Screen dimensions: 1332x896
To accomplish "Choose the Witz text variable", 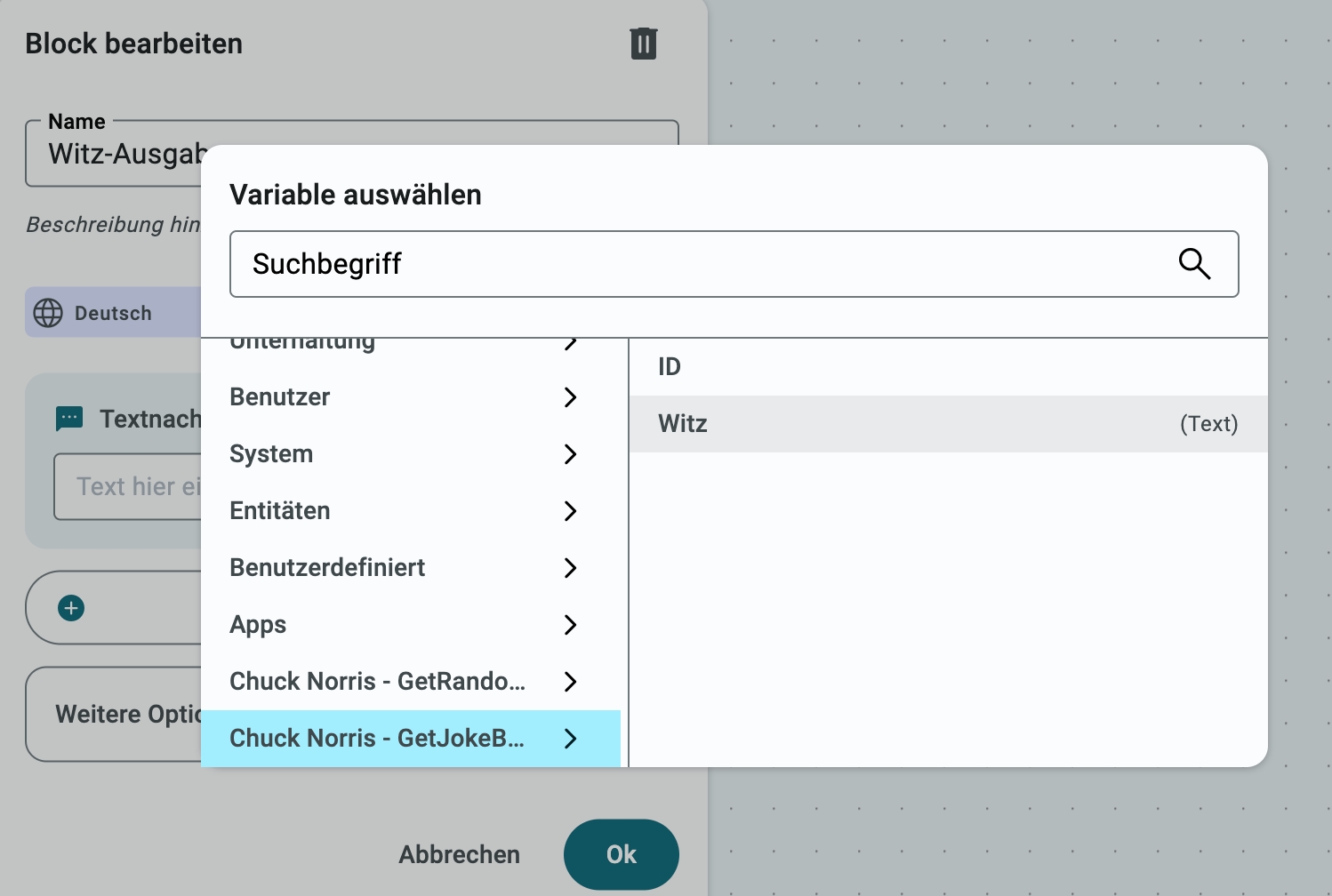I will pos(947,424).
